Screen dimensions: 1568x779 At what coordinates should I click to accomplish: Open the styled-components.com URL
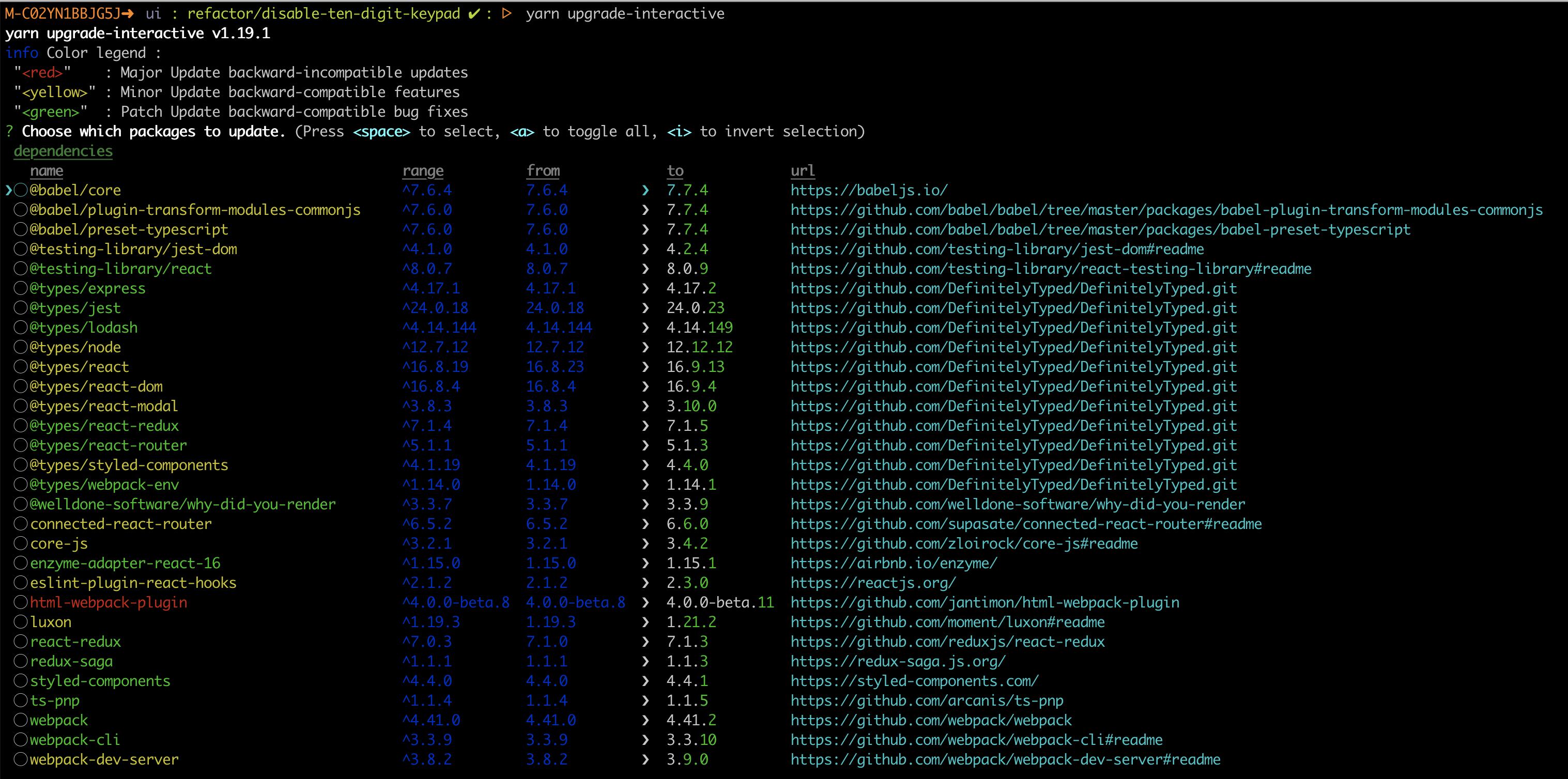click(x=914, y=681)
